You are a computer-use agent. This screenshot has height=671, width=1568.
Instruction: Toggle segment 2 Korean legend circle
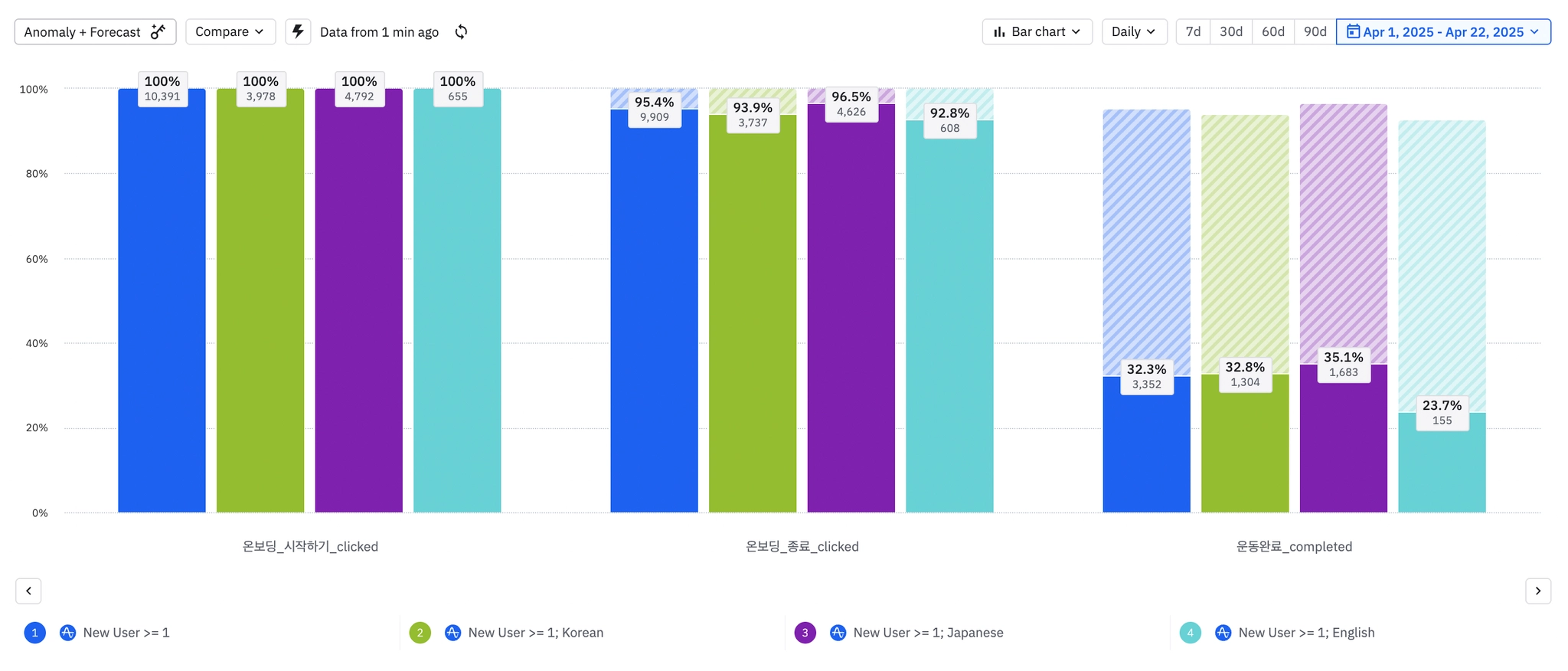[x=420, y=633]
